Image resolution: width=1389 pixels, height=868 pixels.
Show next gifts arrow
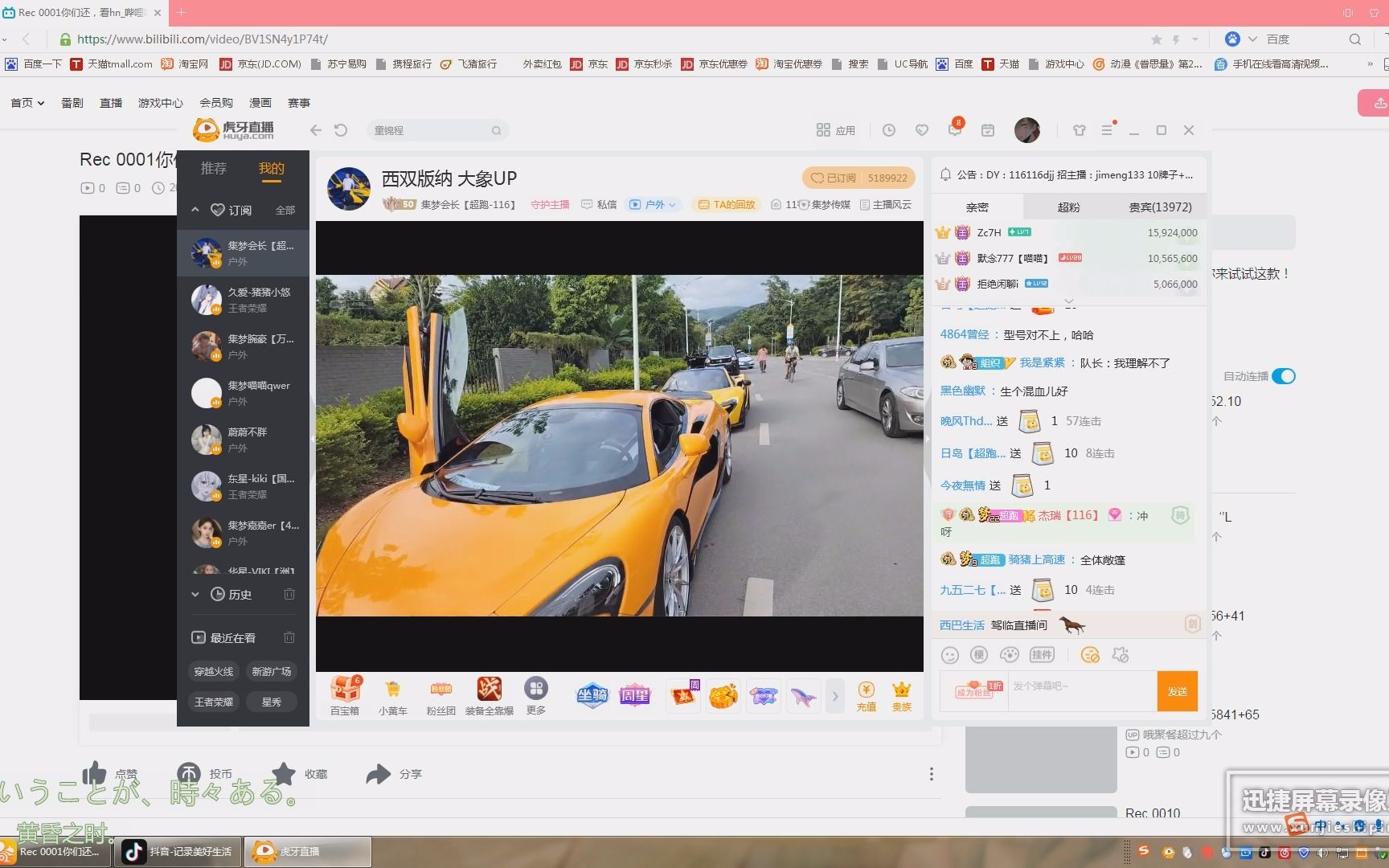click(835, 696)
